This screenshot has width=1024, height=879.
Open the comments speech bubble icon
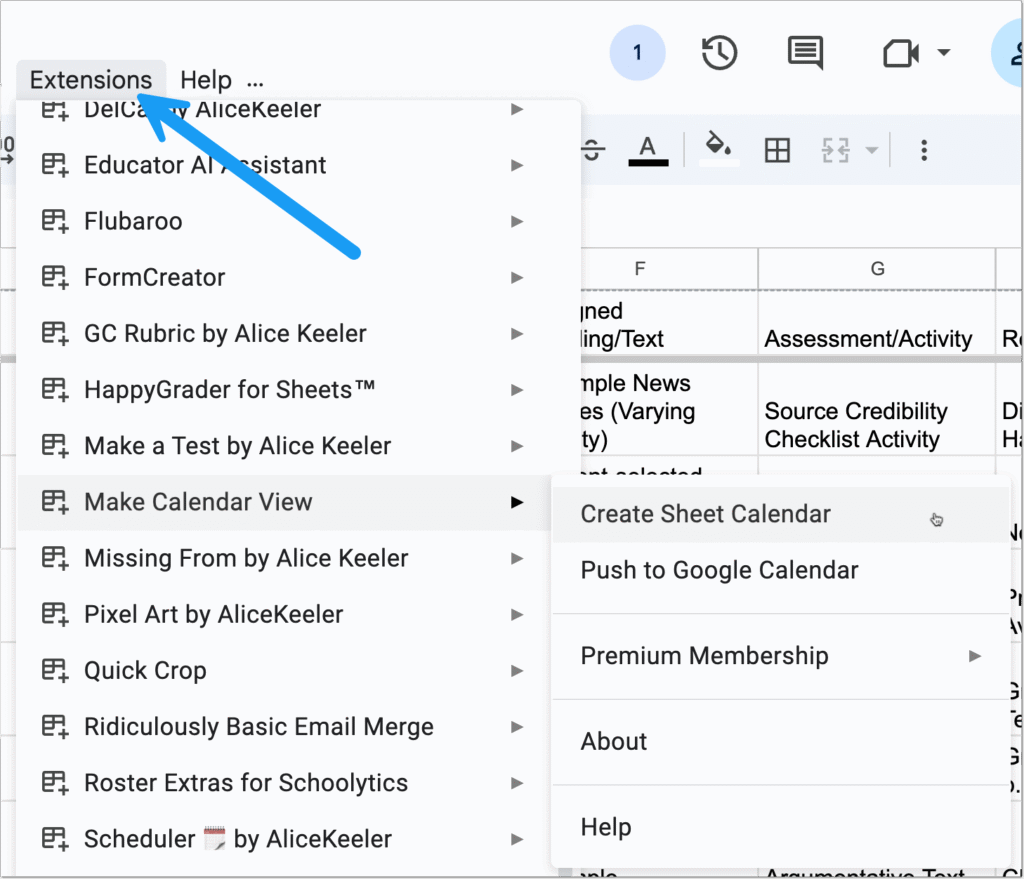pos(805,53)
